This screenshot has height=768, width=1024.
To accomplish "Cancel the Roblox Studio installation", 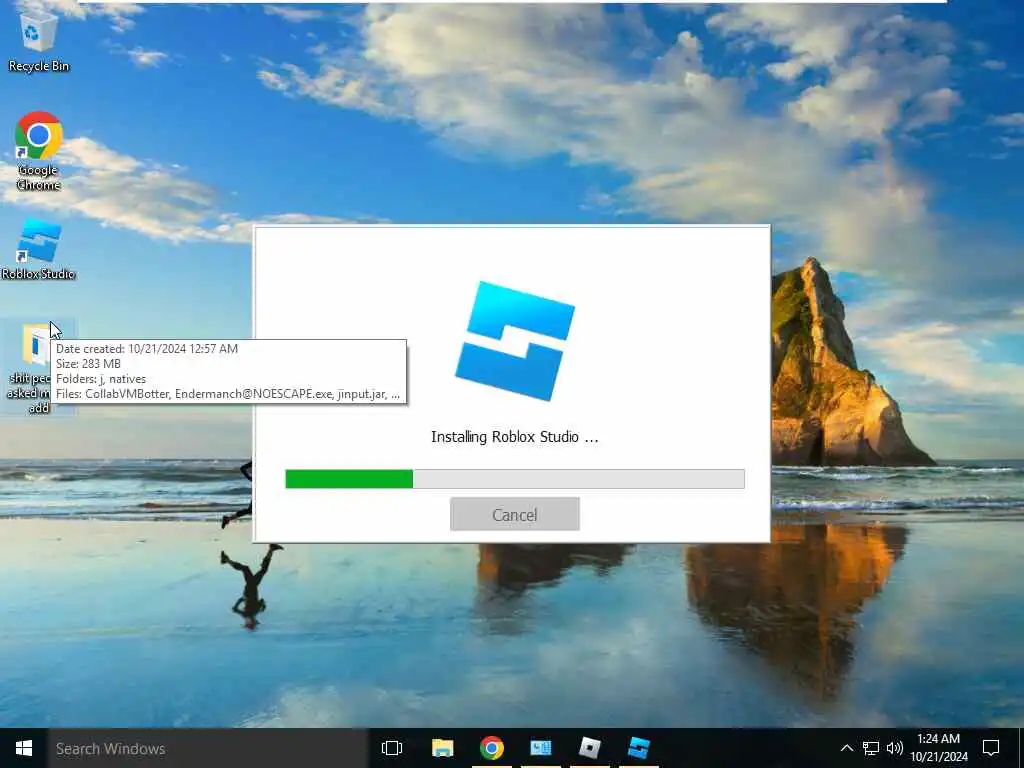I will [515, 515].
